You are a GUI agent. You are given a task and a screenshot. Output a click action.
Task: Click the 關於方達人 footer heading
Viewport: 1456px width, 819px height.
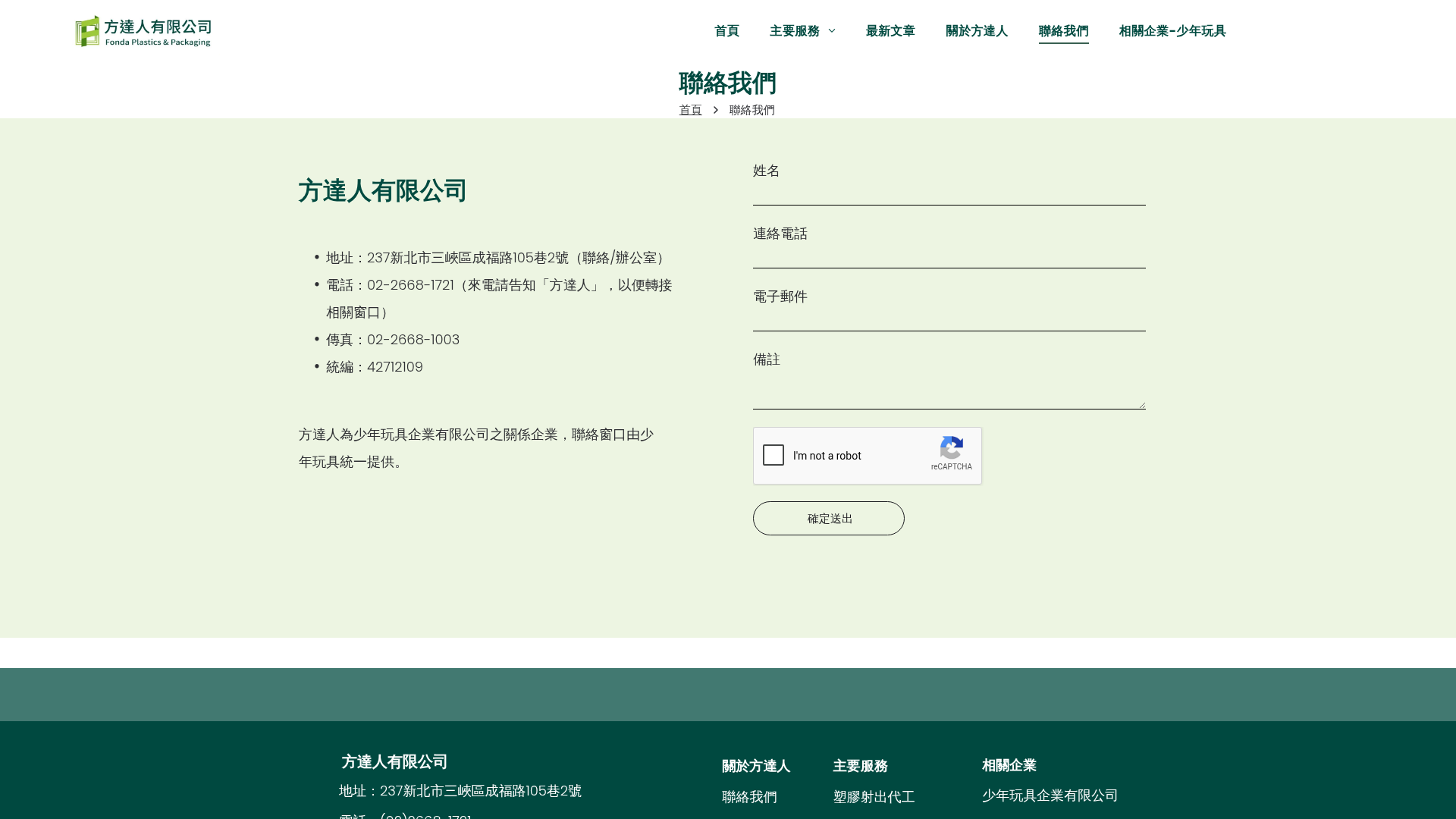(756, 766)
